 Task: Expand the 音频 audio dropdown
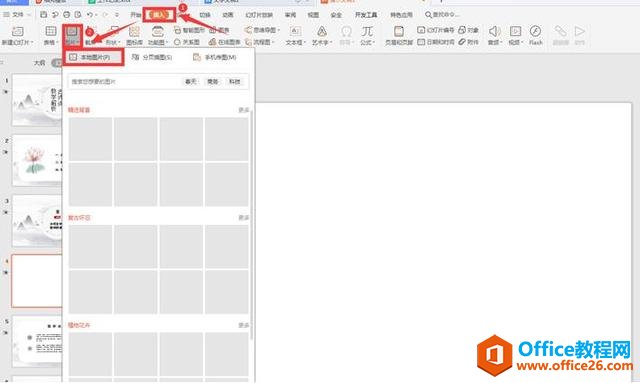pos(495,42)
